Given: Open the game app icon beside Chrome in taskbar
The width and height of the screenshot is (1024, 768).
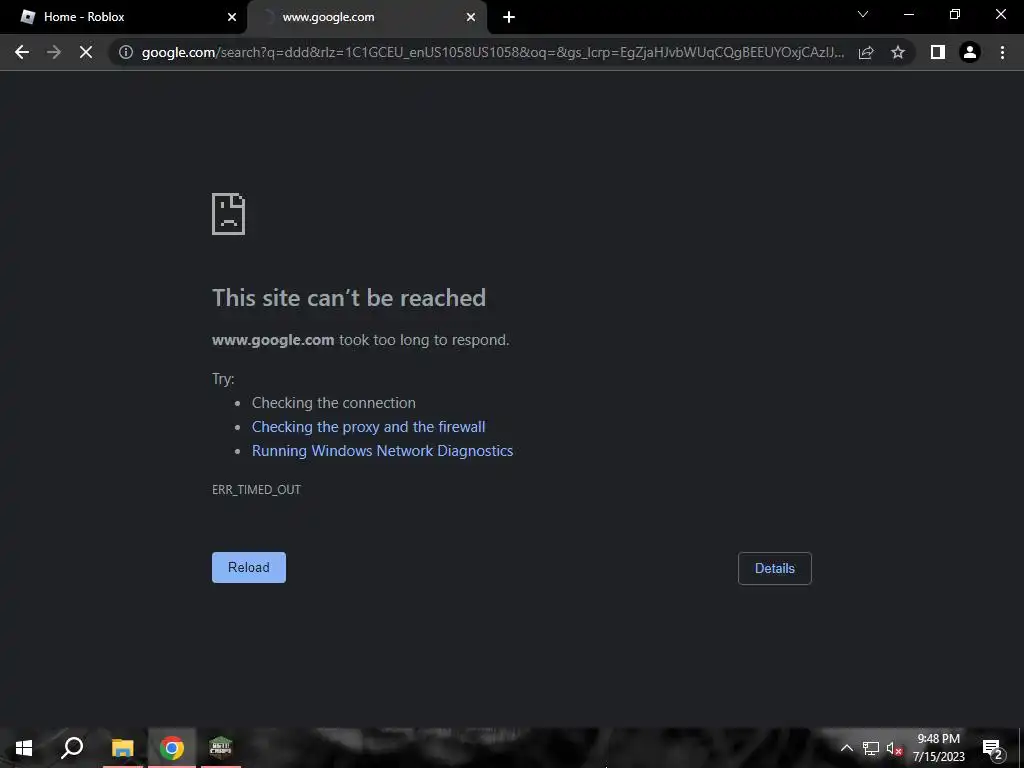Looking at the screenshot, I should tap(221, 747).
